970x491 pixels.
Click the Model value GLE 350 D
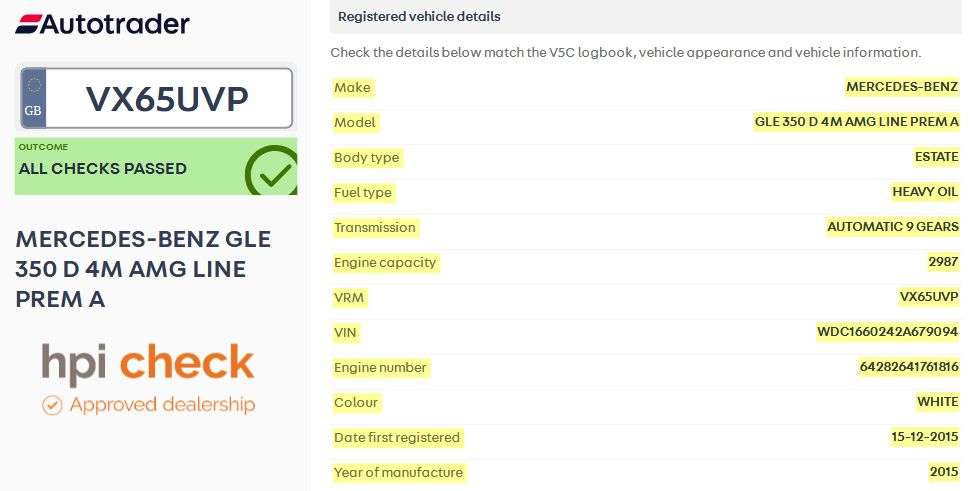tap(856, 122)
